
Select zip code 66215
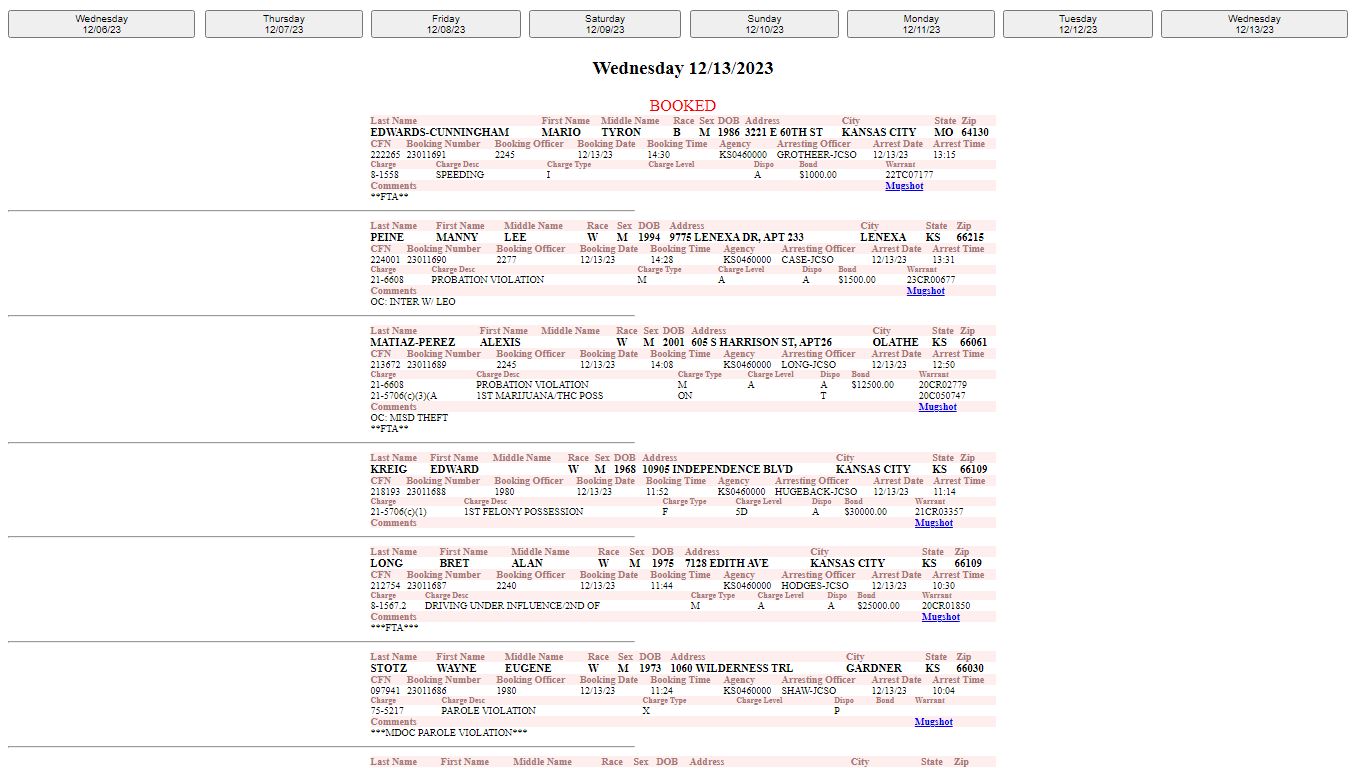[969, 237]
